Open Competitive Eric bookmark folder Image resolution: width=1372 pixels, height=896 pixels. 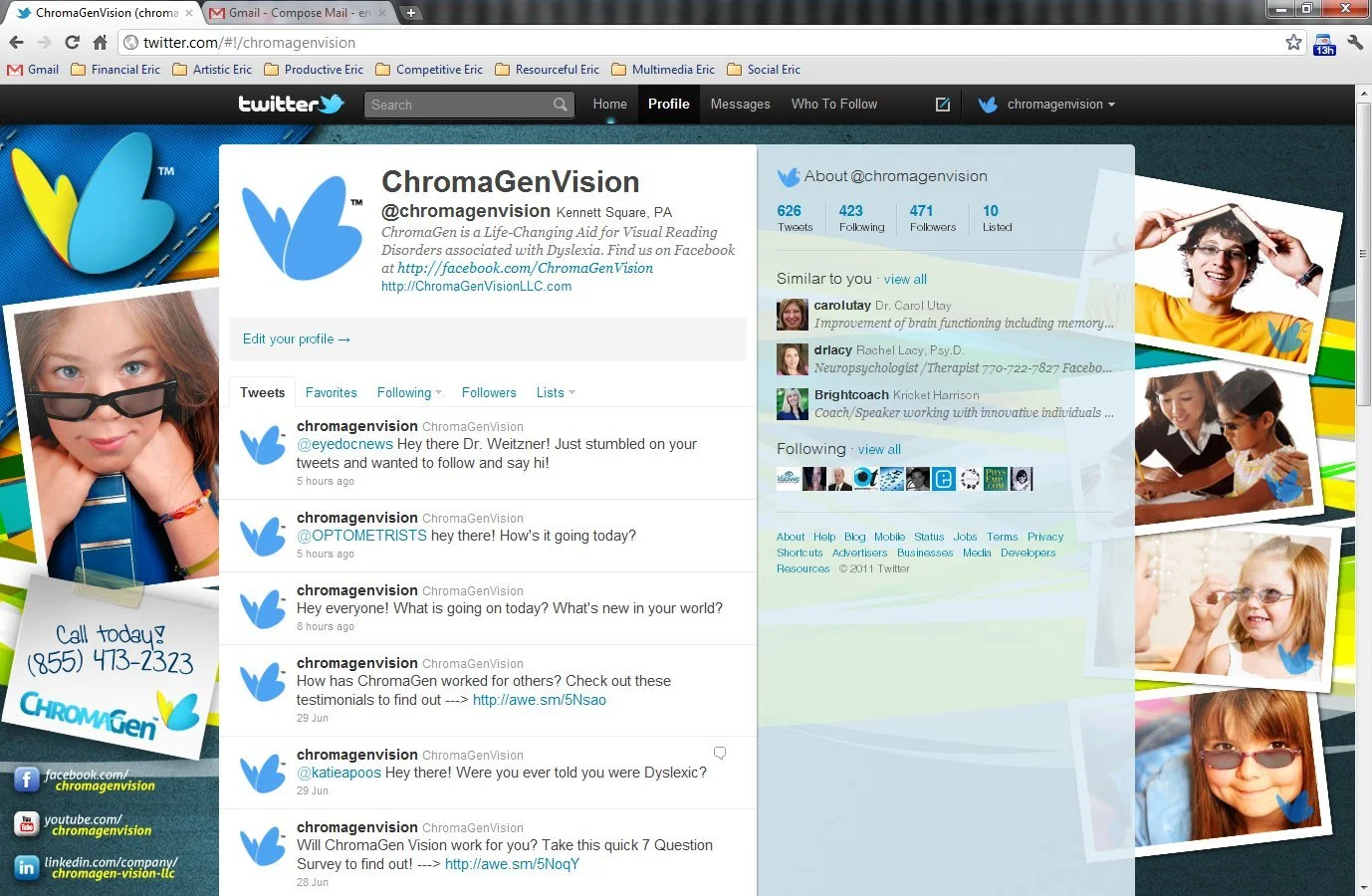point(429,70)
